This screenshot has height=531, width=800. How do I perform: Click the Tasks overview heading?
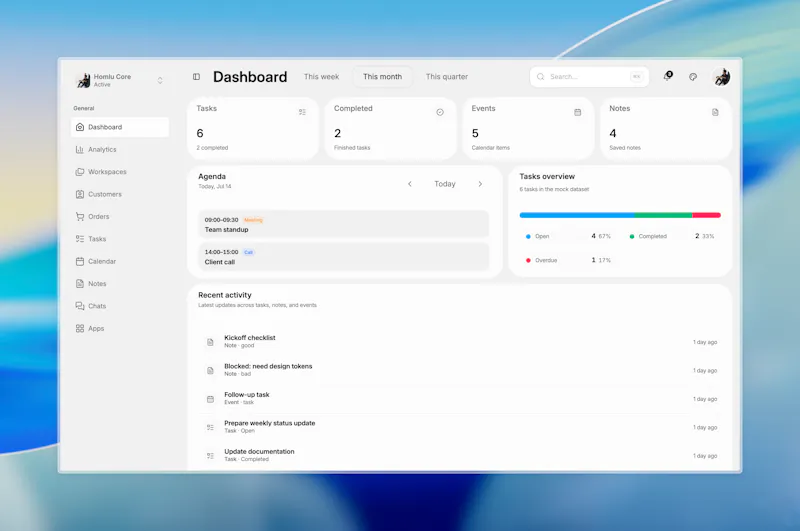click(x=547, y=176)
